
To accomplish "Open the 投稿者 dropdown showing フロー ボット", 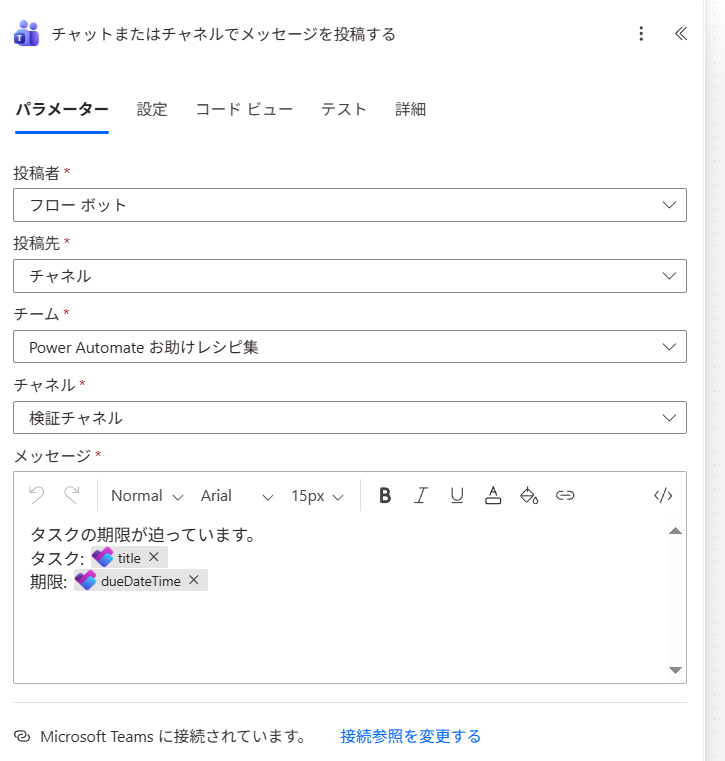I will (350, 205).
